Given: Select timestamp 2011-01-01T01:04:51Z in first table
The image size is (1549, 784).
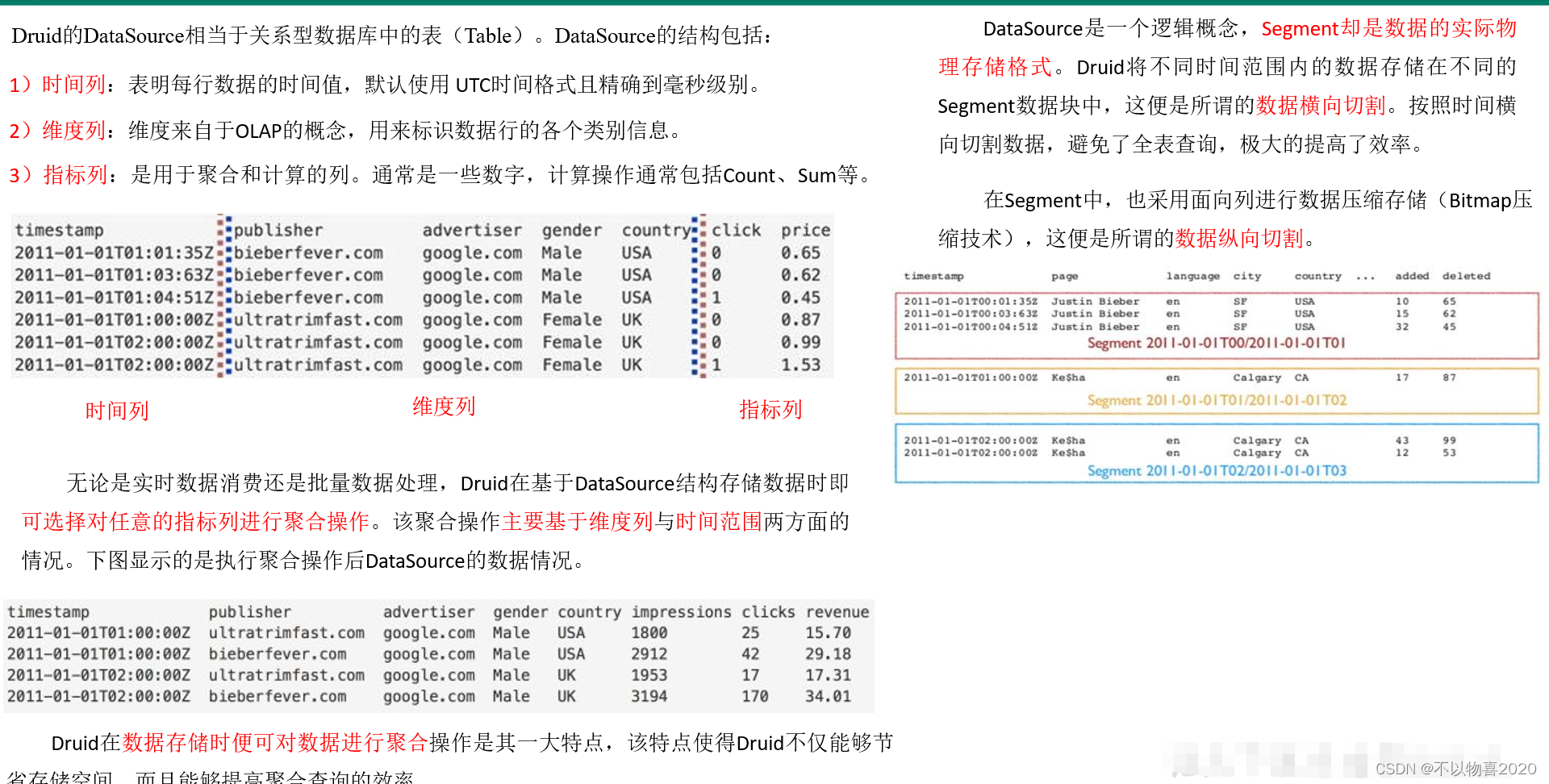Looking at the screenshot, I should tap(115, 298).
